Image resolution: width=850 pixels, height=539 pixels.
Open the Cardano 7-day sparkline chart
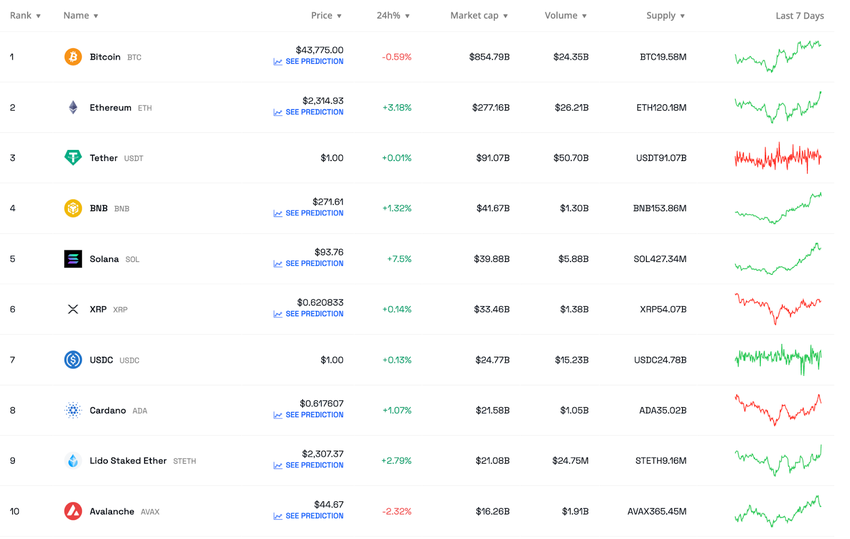point(778,410)
